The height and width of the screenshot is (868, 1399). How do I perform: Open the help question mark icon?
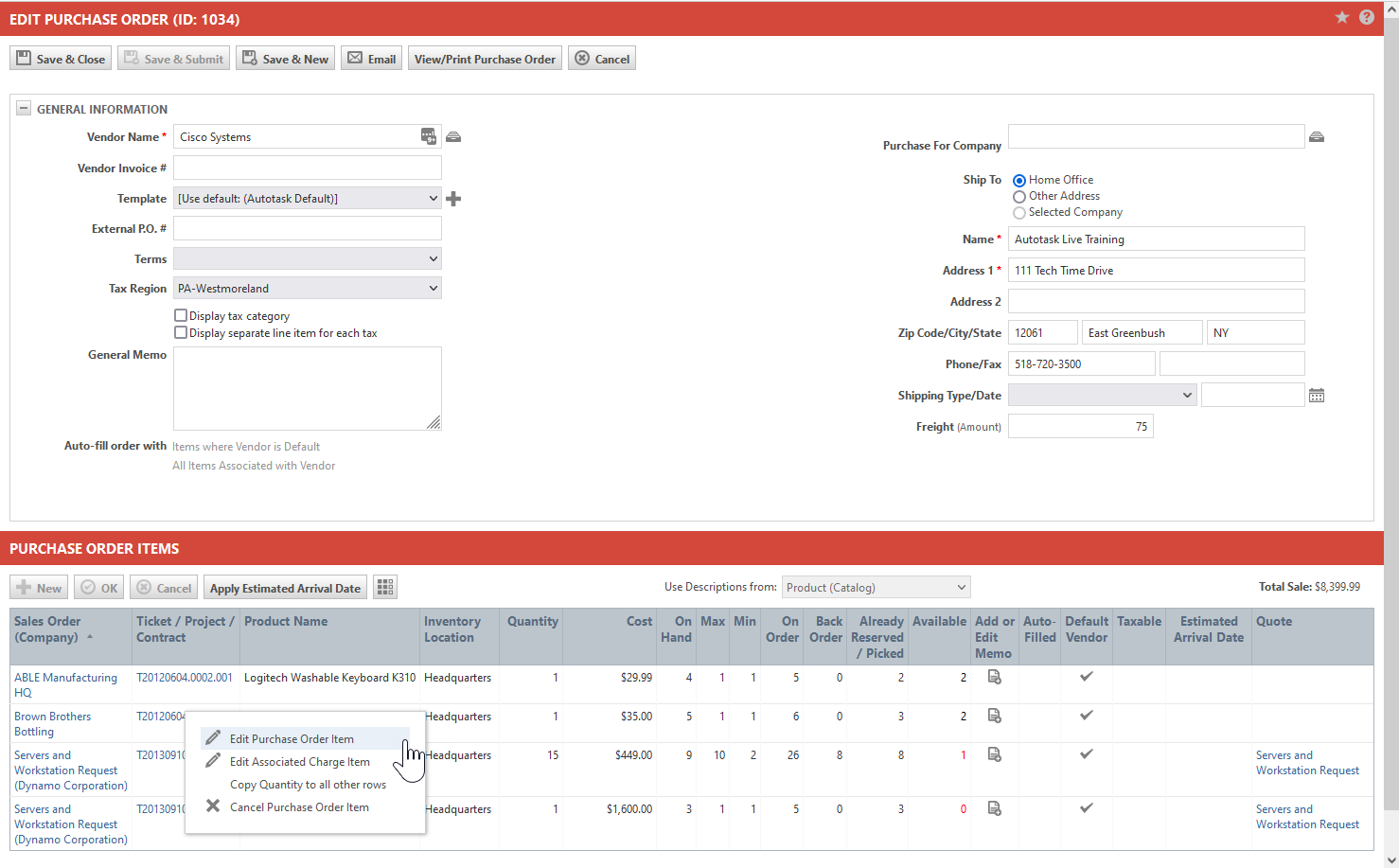(x=1366, y=18)
